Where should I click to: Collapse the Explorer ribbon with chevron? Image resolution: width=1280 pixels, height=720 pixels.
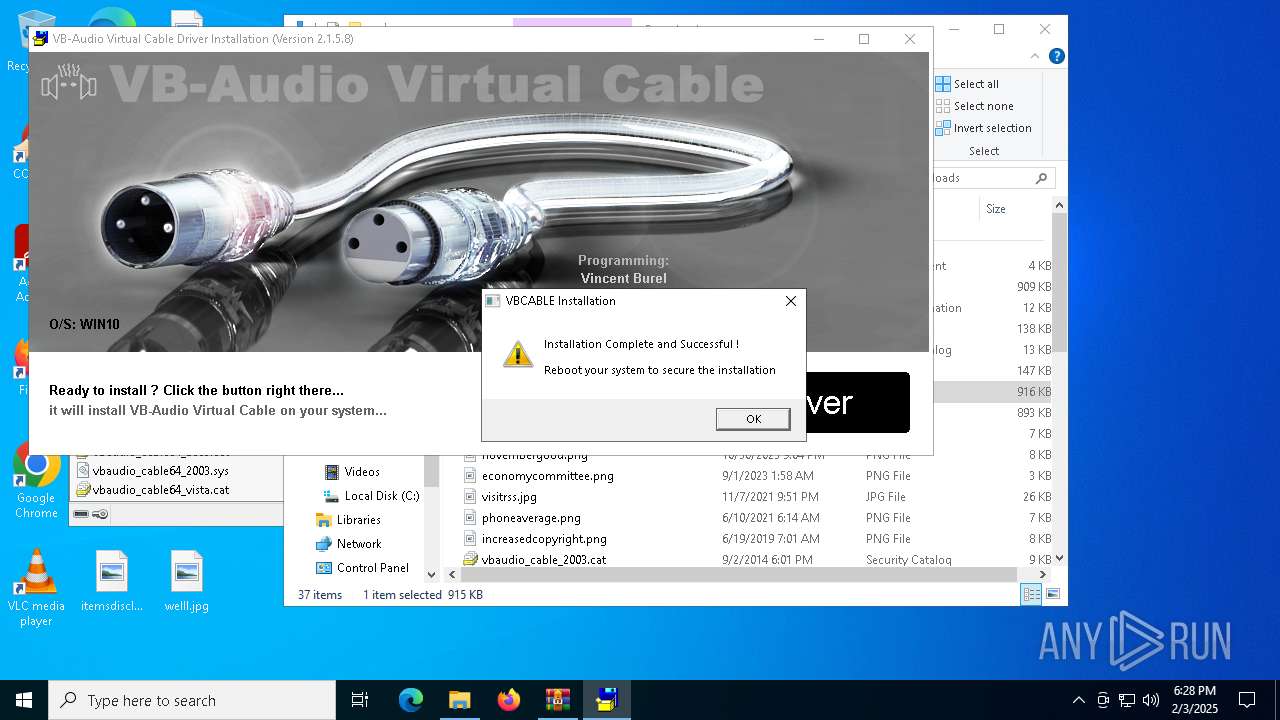click(1036, 57)
